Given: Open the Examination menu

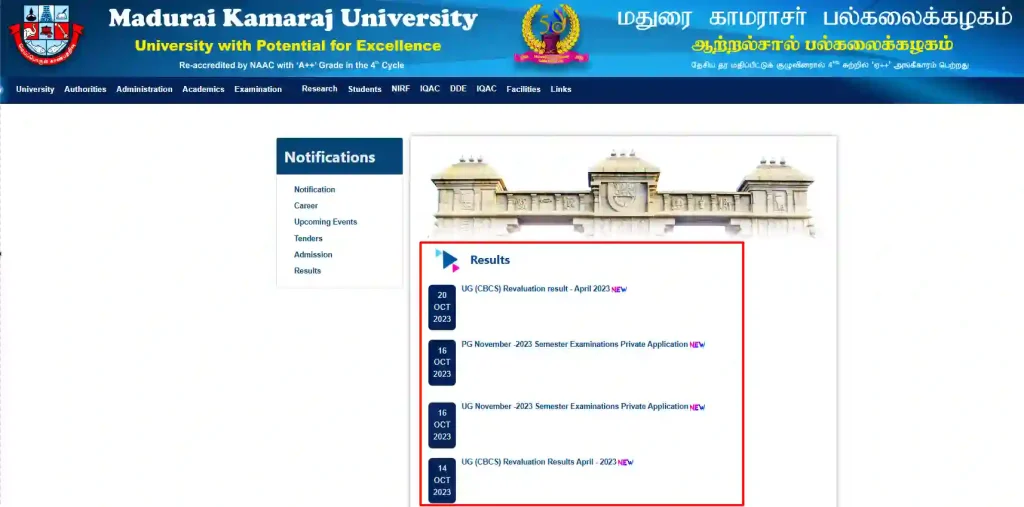Looking at the screenshot, I should [x=258, y=90].
